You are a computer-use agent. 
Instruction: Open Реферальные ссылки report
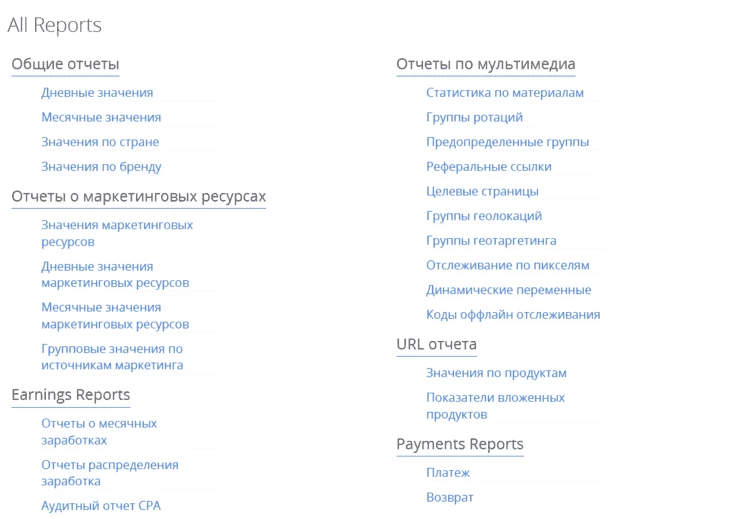pos(489,167)
